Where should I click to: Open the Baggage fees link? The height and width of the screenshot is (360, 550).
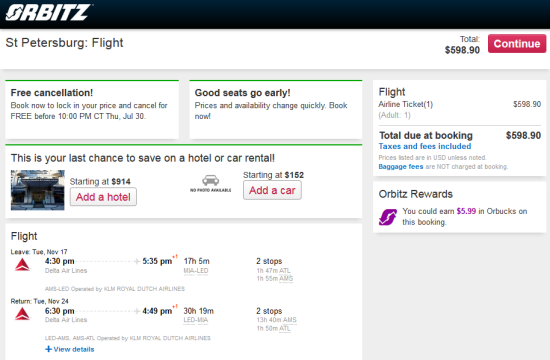401,167
